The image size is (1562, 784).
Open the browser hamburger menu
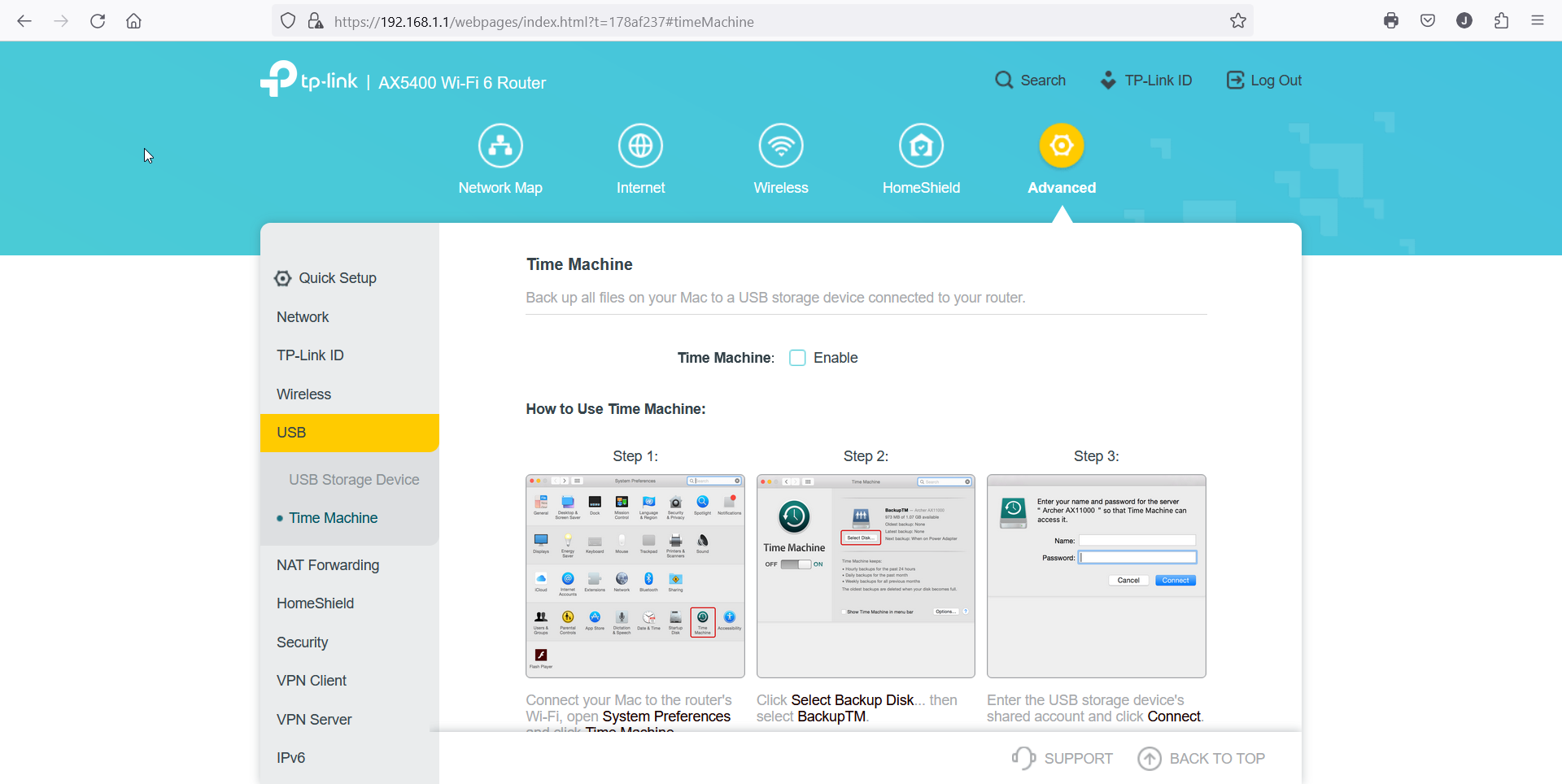tap(1538, 21)
